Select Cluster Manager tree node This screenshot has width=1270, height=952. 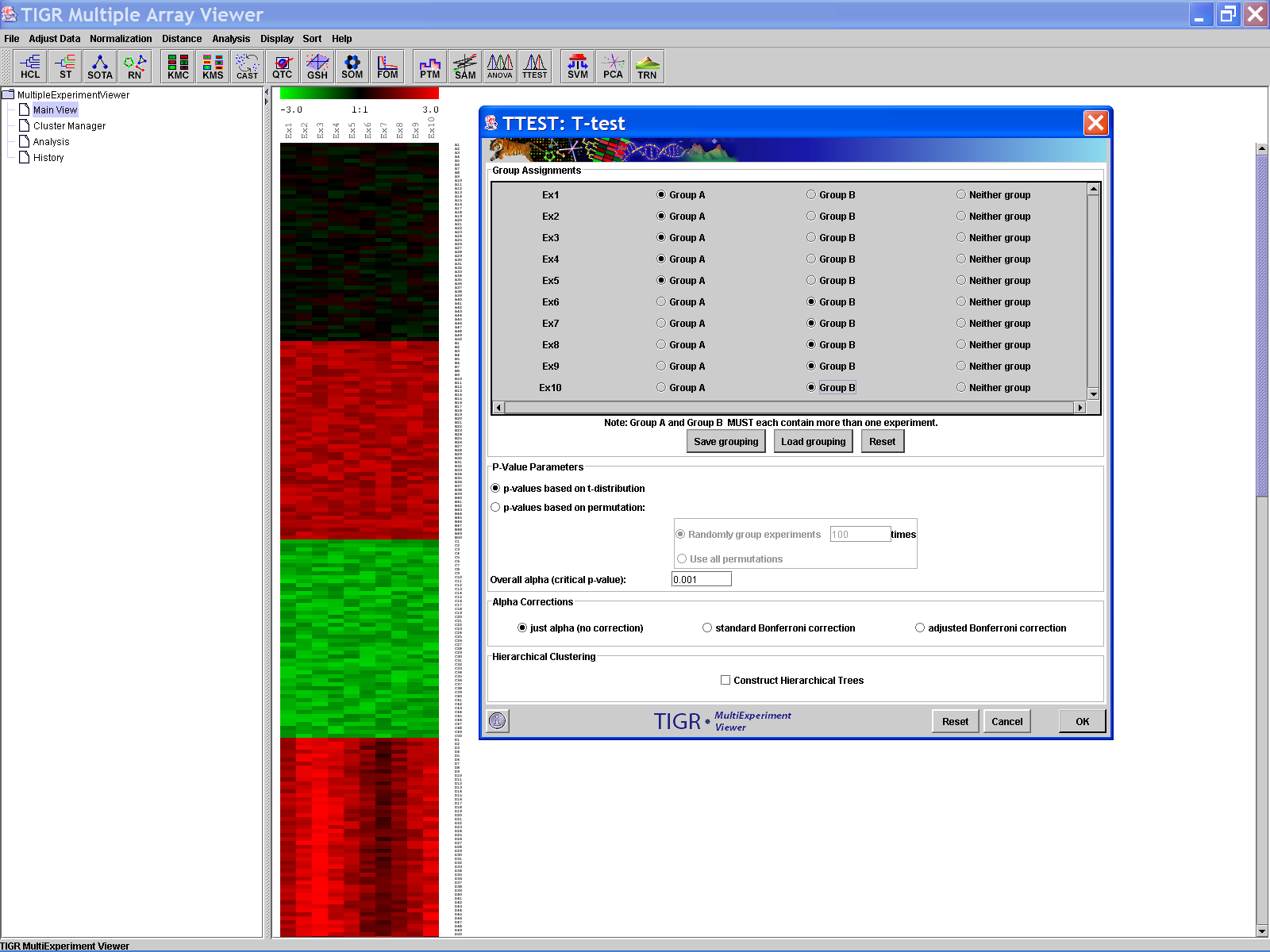click(69, 126)
